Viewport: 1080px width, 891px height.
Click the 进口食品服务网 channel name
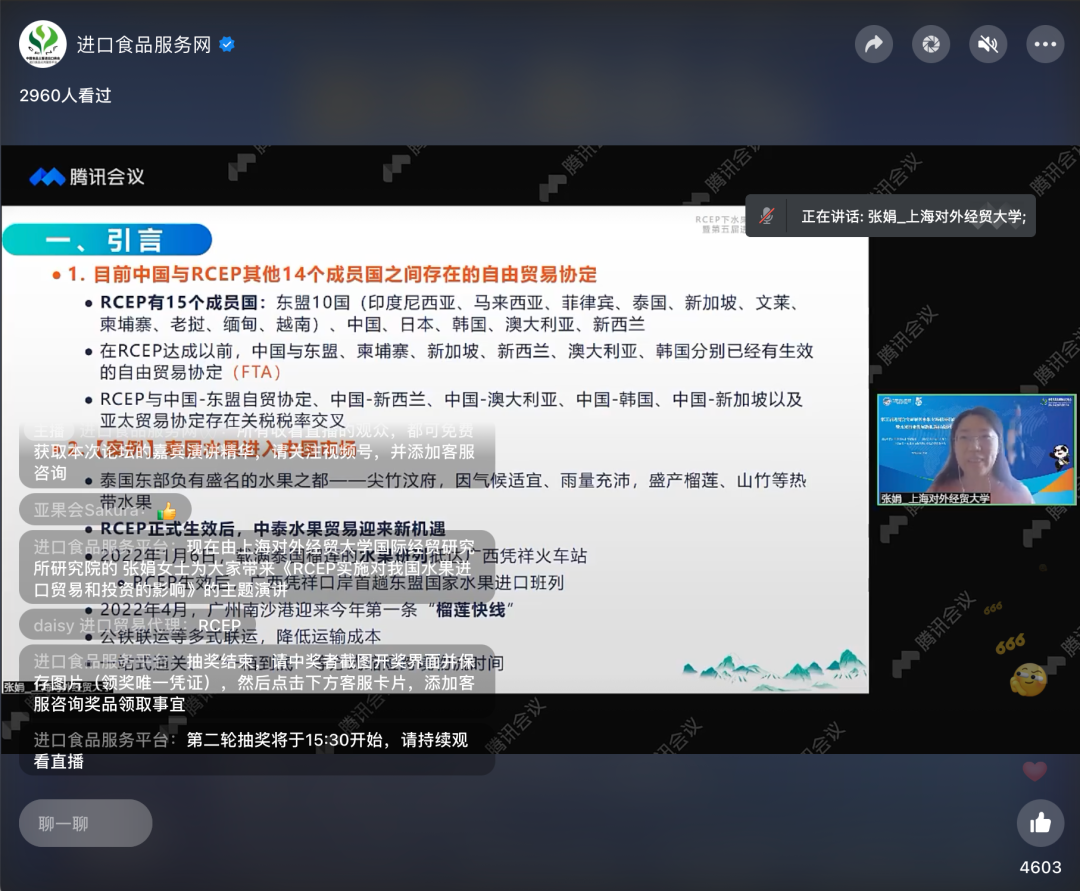point(144,45)
